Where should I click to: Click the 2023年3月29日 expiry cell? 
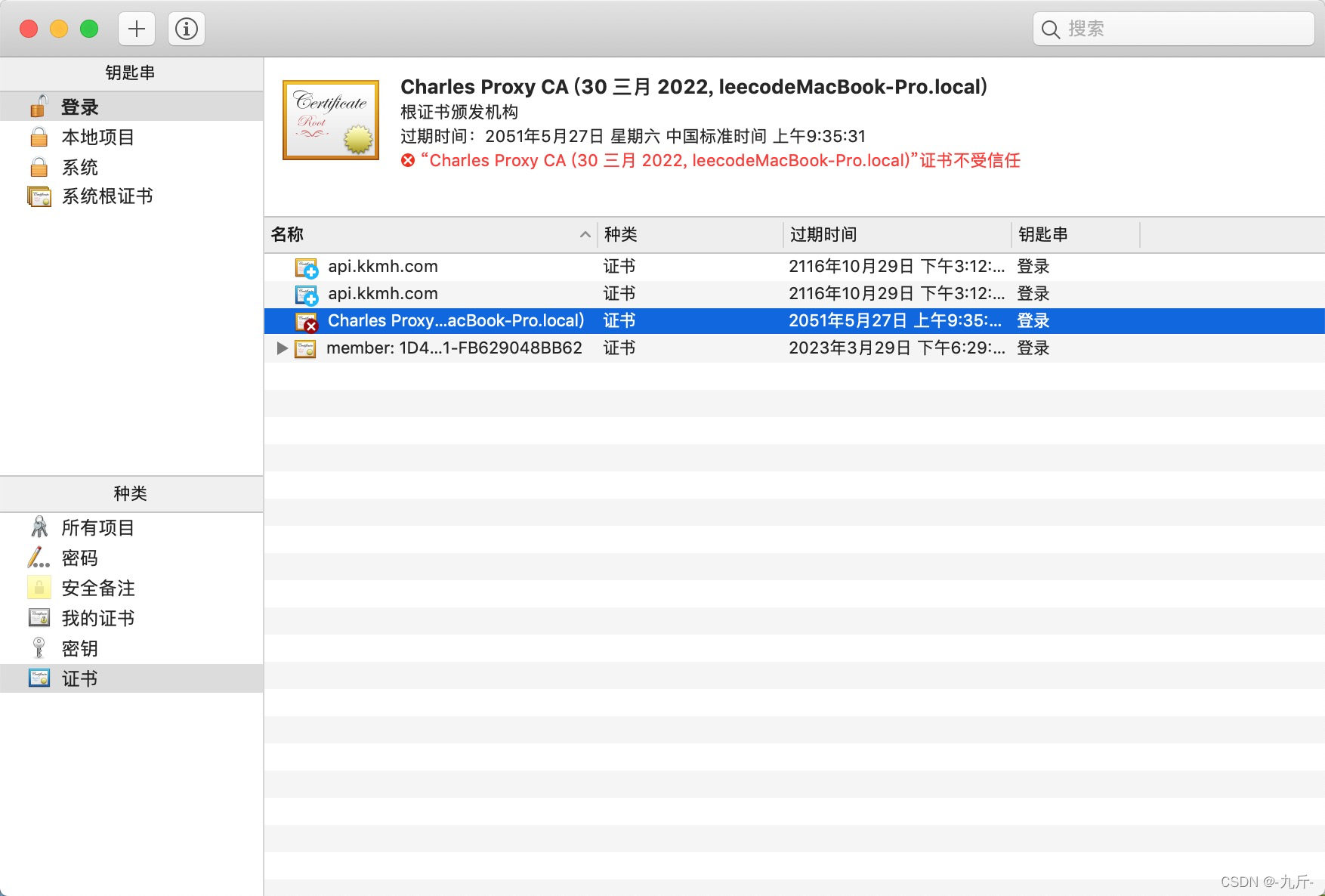[897, 348]
